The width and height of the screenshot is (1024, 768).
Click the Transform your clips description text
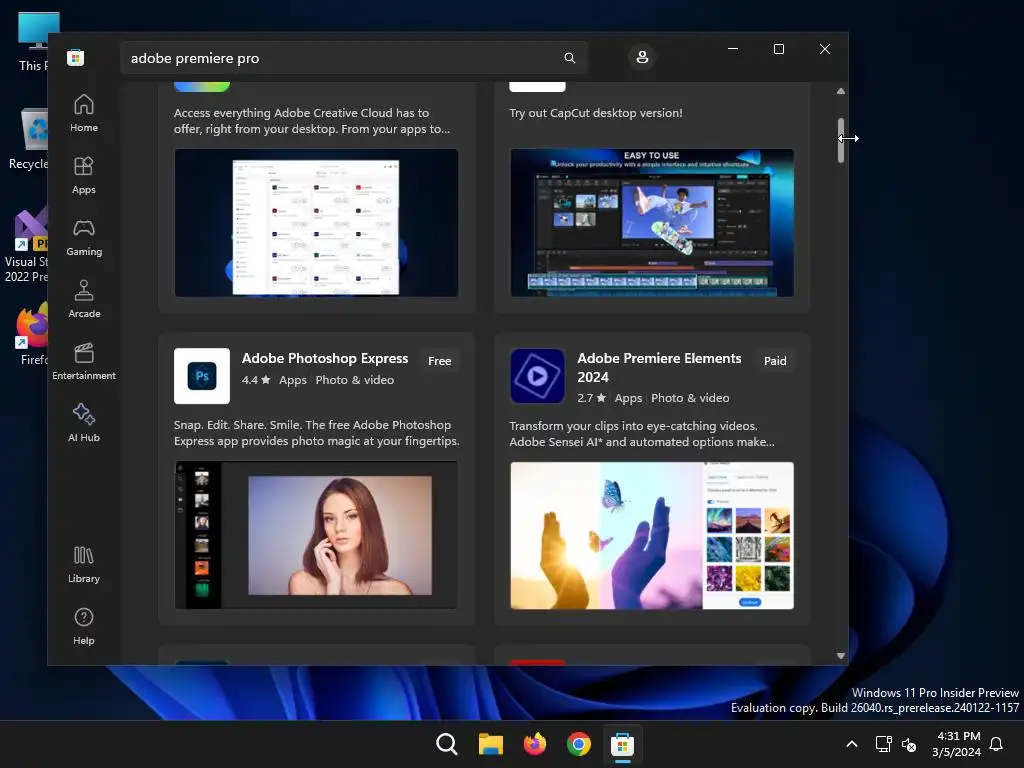[x=642, y=434]
